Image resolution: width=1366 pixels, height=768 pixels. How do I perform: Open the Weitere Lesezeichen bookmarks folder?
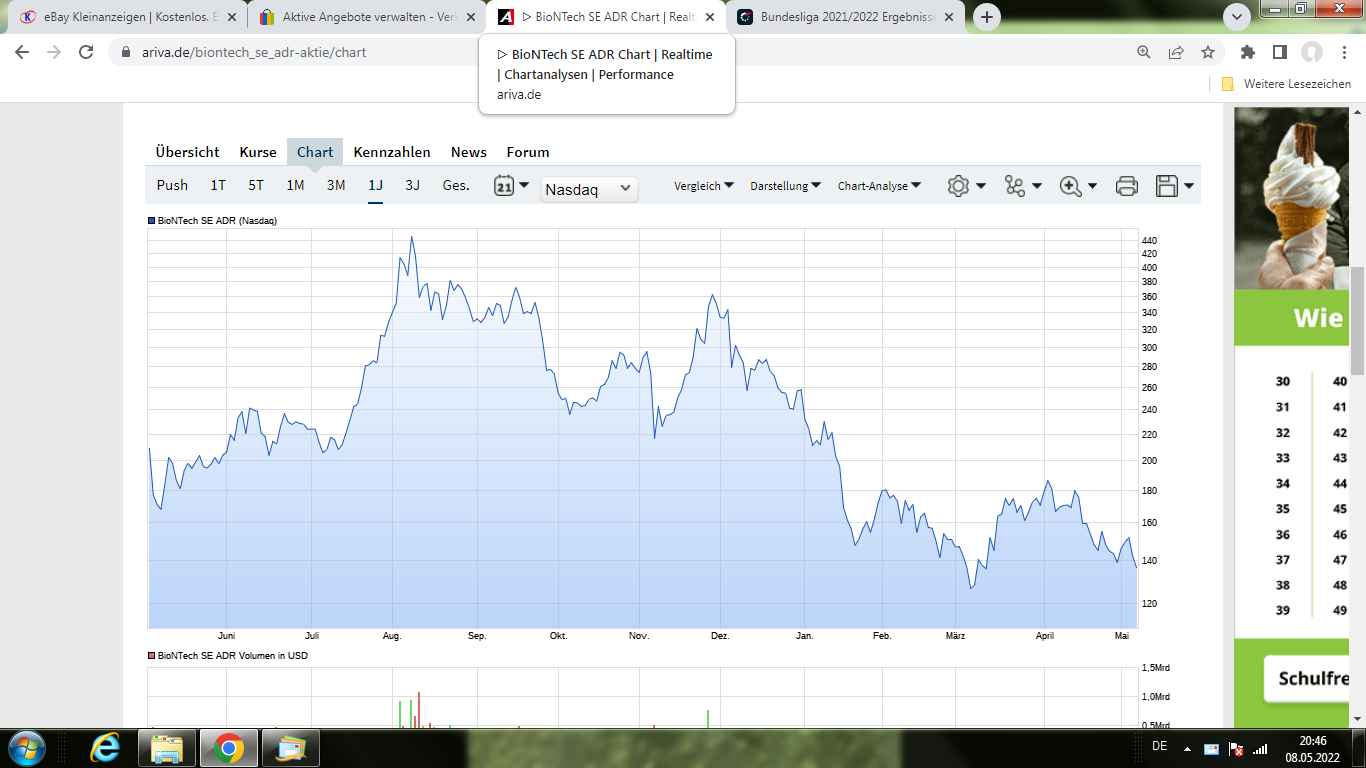tap(1287, 84)
